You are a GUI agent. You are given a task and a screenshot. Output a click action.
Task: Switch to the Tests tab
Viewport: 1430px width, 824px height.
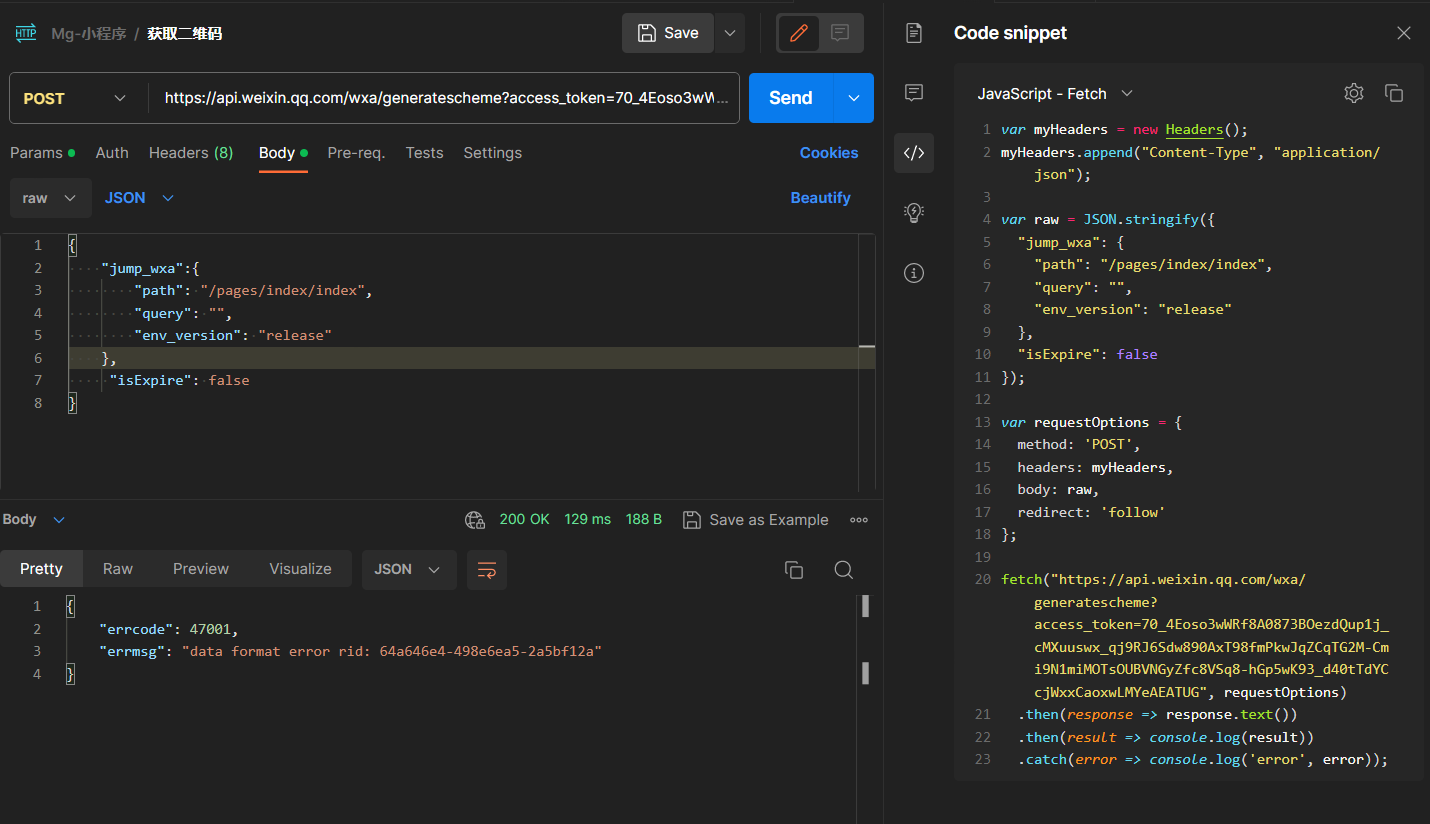(424, 153)
